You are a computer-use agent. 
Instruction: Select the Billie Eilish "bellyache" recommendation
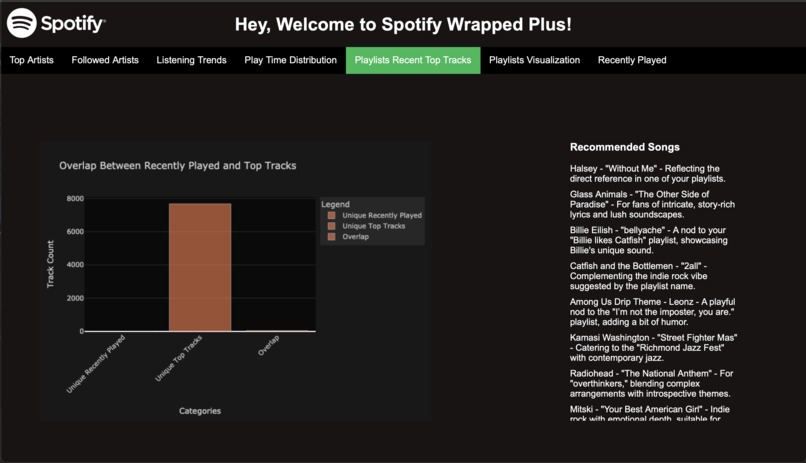[648, 240]
